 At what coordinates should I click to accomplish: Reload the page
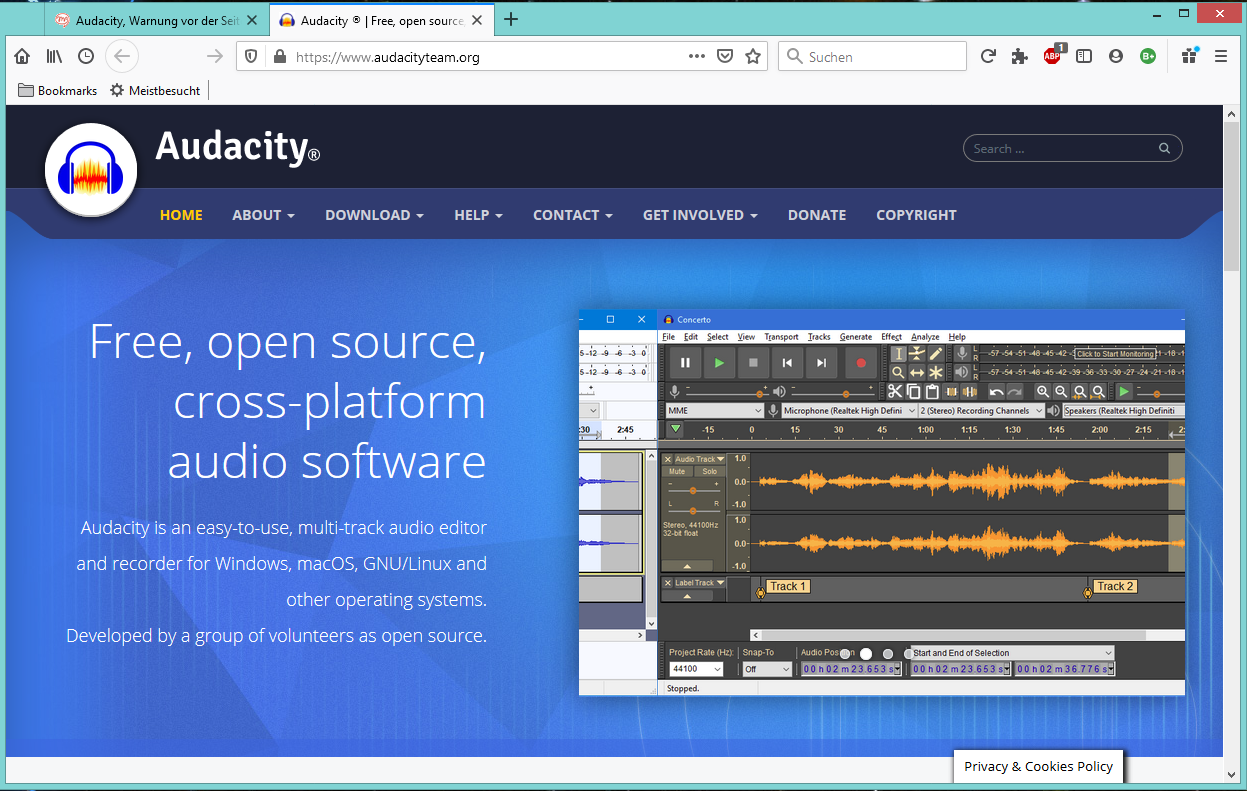pos(988,57)
